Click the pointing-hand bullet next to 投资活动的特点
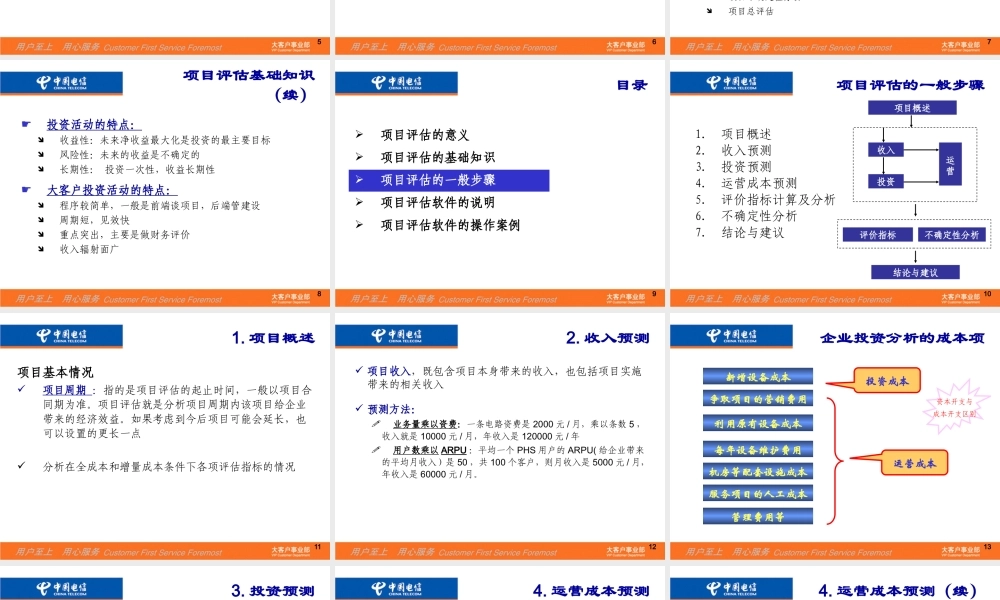This screenshot has width=1000, height=600. coord(26,124)
